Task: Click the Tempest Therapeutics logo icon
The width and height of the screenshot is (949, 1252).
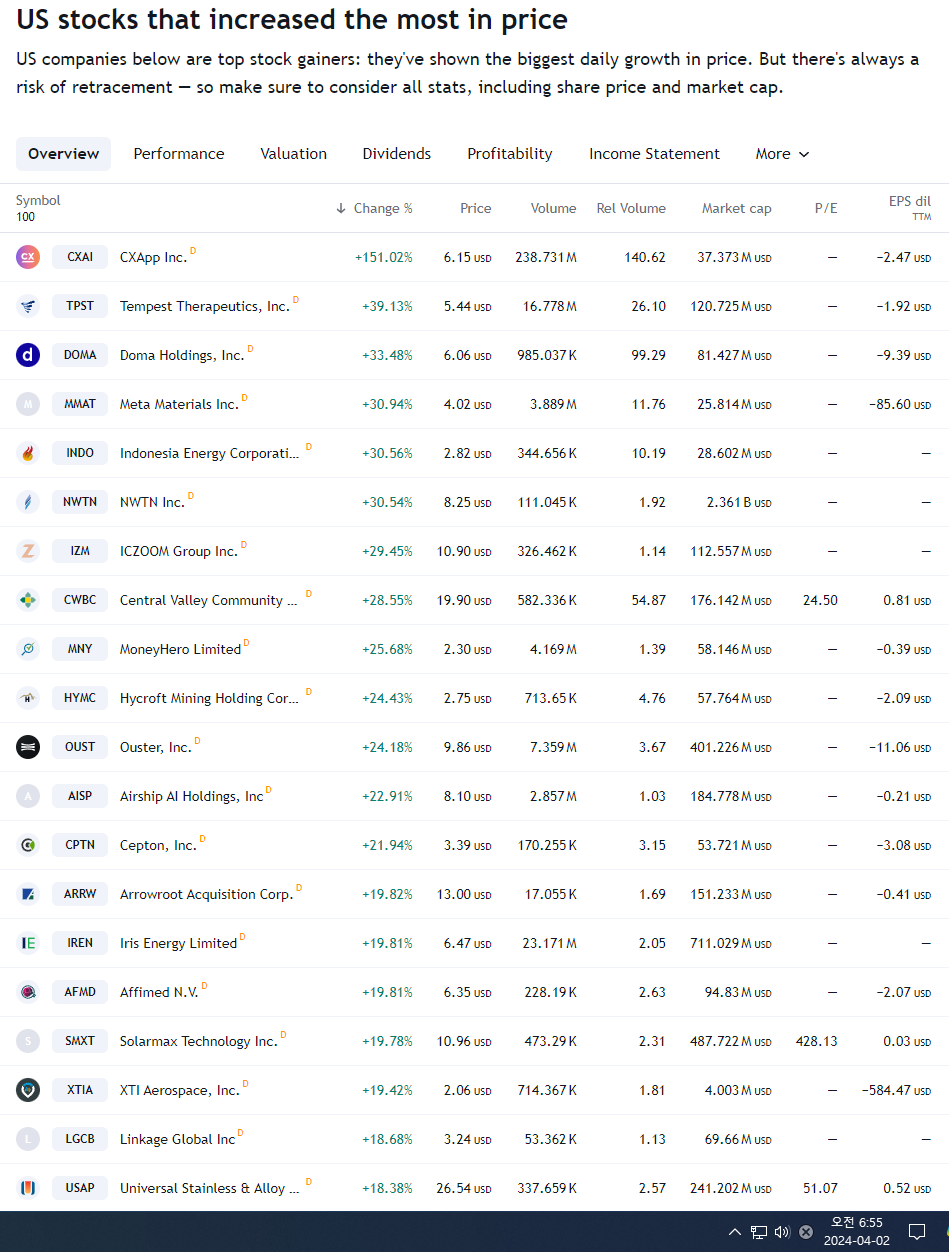Action: tap(28, 306)
